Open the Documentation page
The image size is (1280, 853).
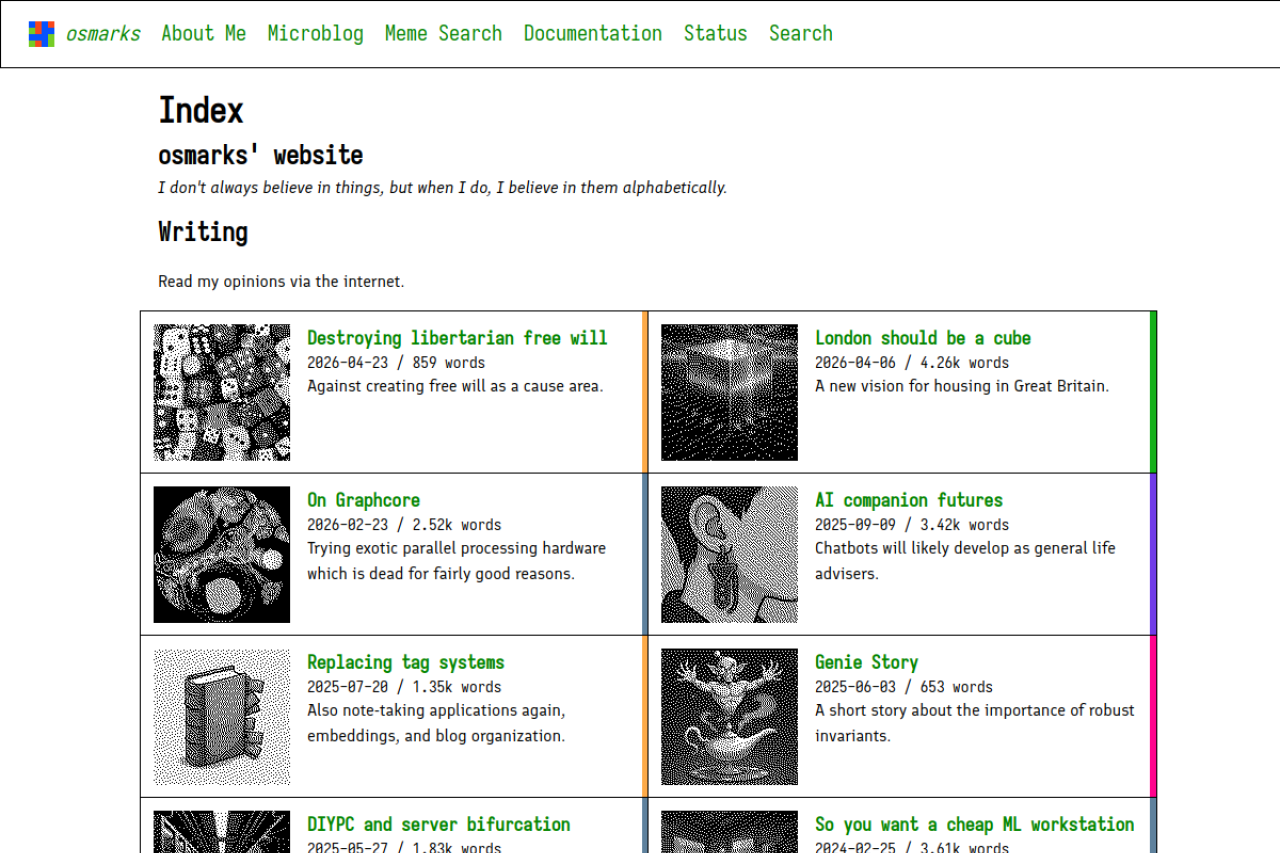coord(593,34)
